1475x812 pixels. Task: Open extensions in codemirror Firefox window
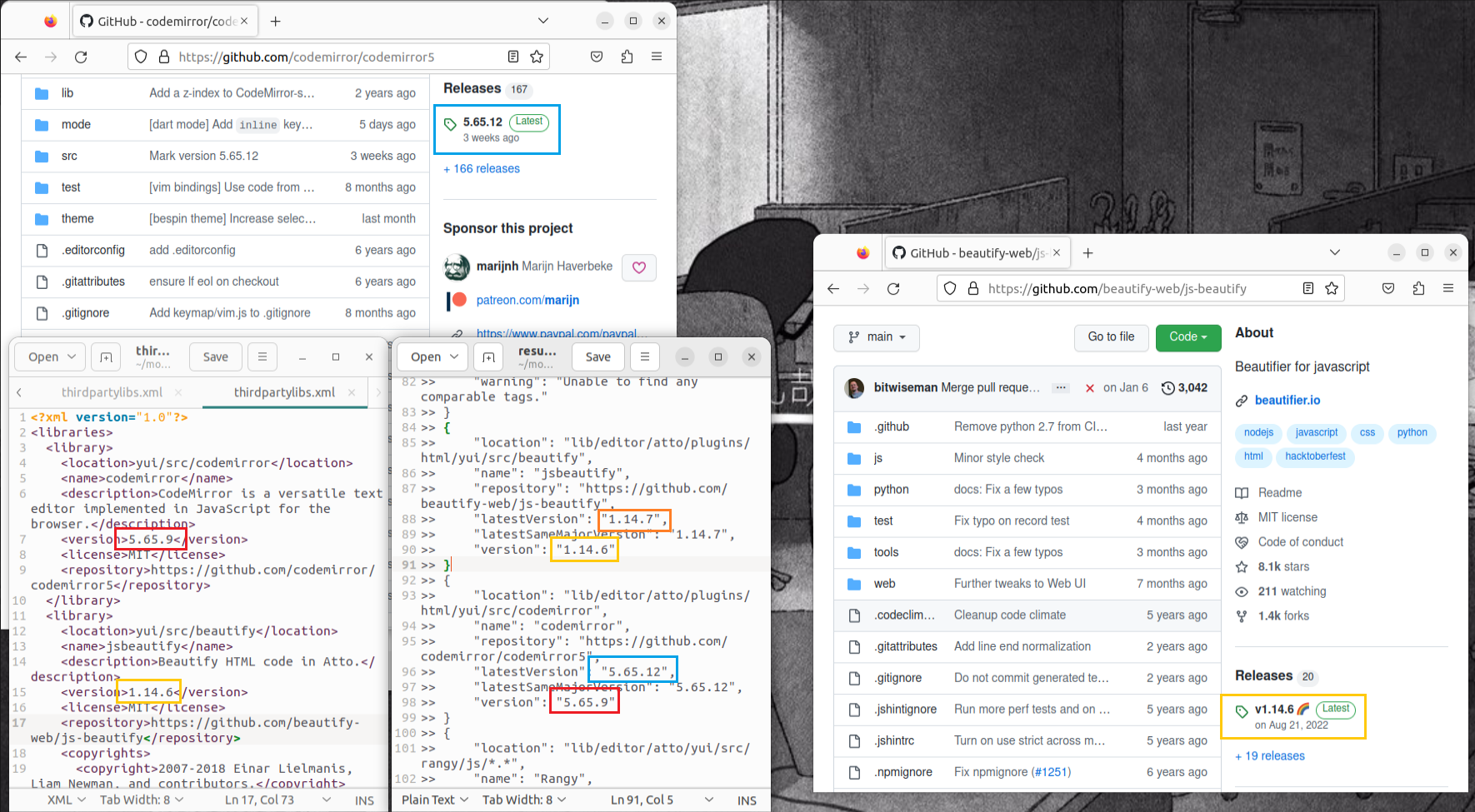click(627, 57)
